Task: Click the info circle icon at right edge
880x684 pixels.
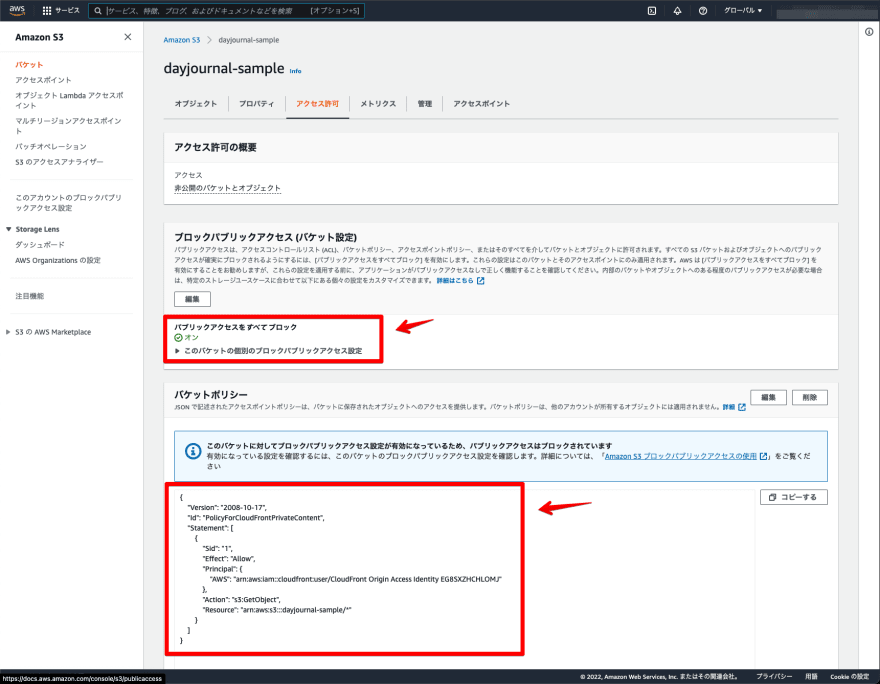Action: (869, 32)
